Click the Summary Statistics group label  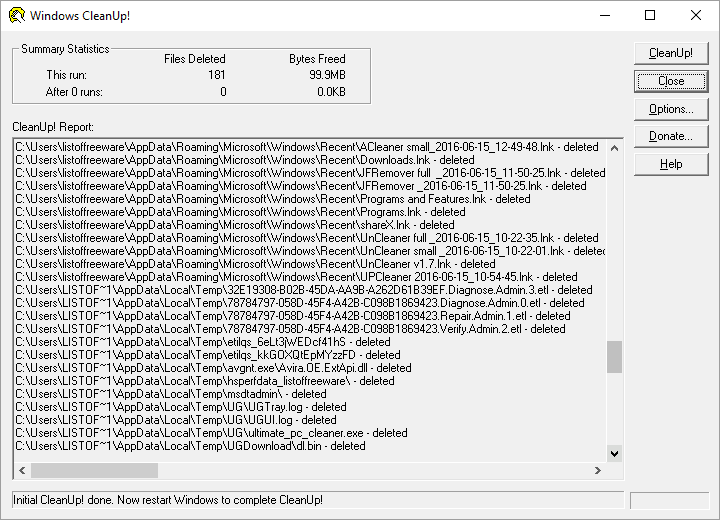[65, 49]
